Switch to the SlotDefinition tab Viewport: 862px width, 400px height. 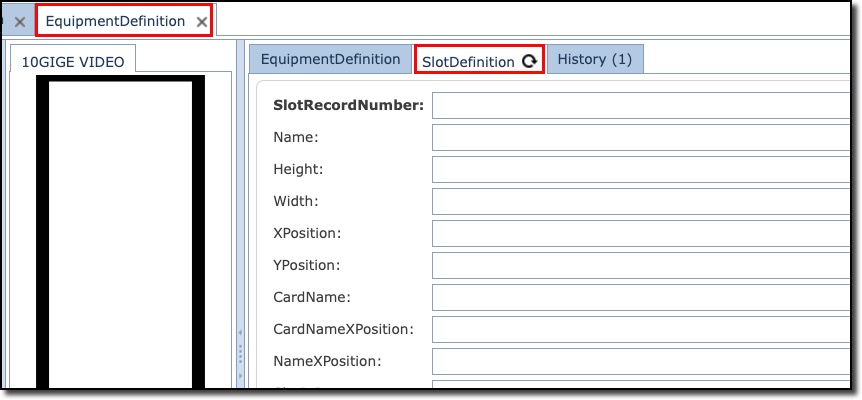468,61
